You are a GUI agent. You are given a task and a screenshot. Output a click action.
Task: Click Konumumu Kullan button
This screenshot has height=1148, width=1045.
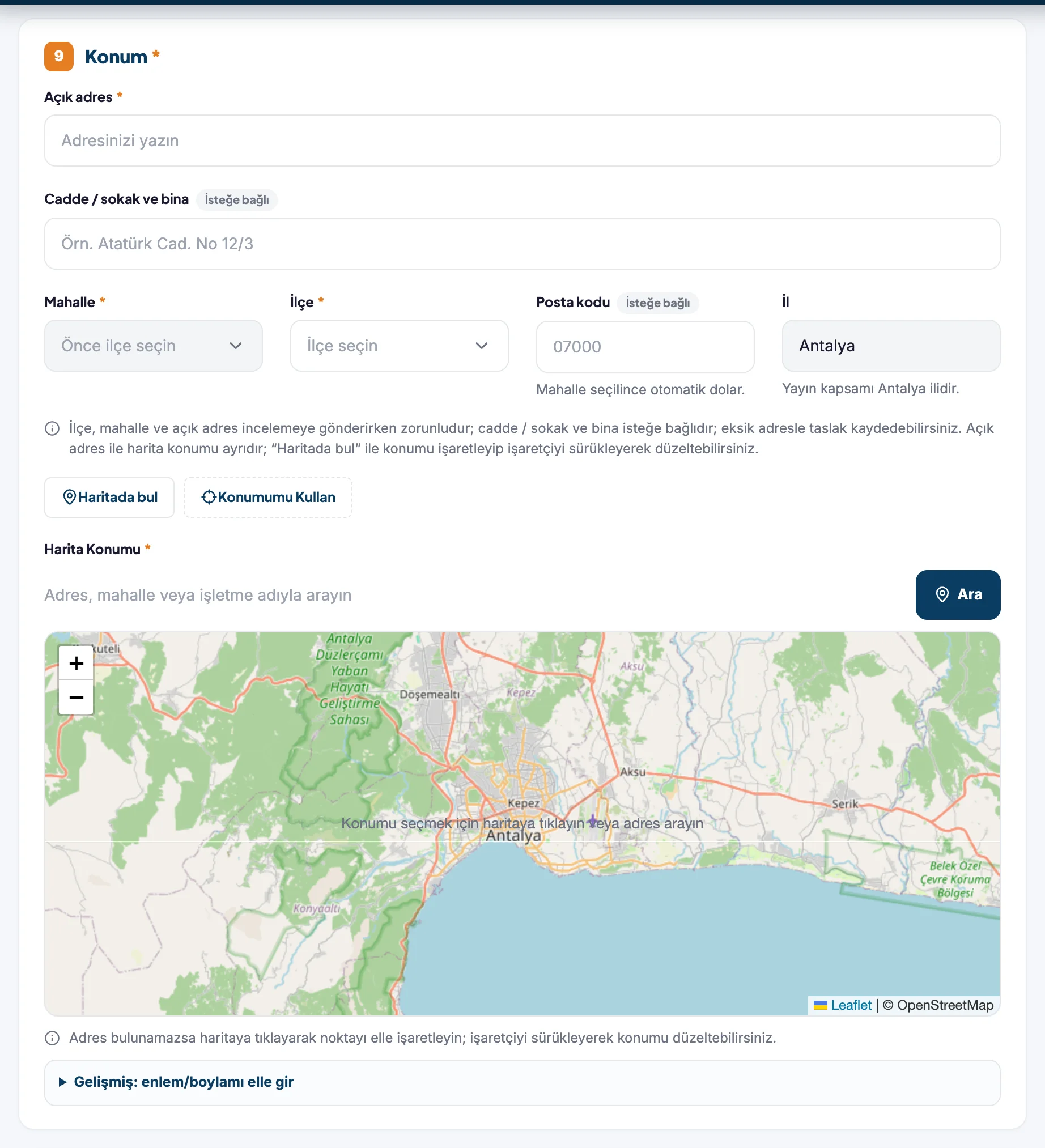click(267, 497)
